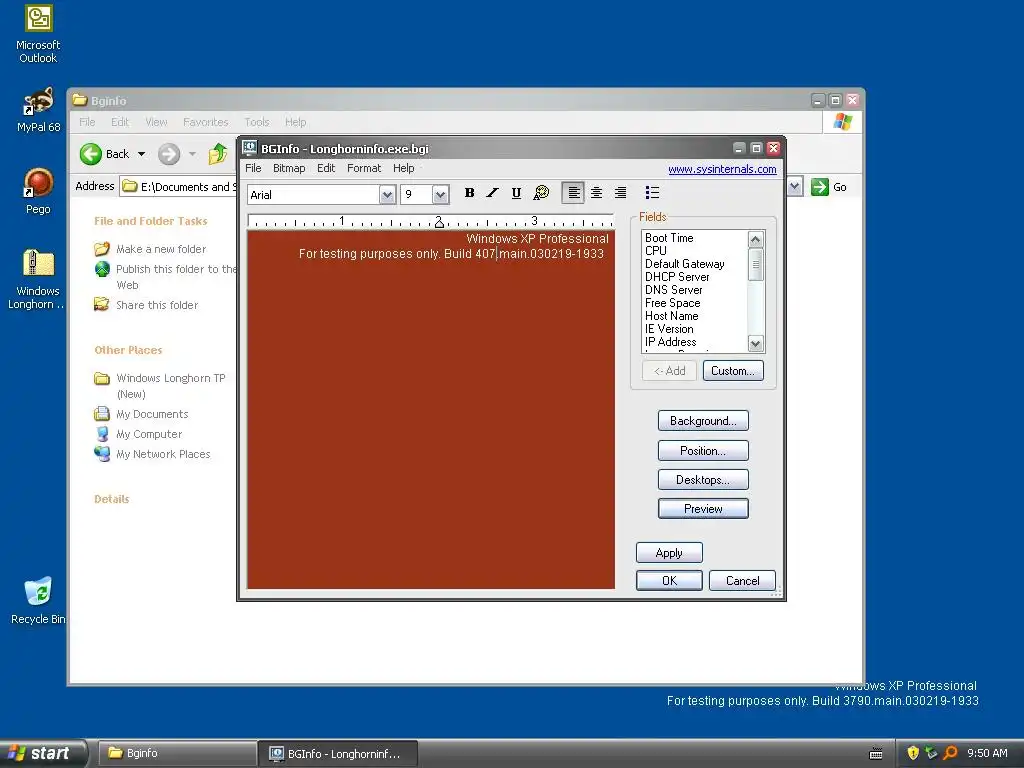Image resolution: width=1024 pixels, height=768 pixels.
Task: Visit the www.sysinternals.com link
Action: [722, 169]
